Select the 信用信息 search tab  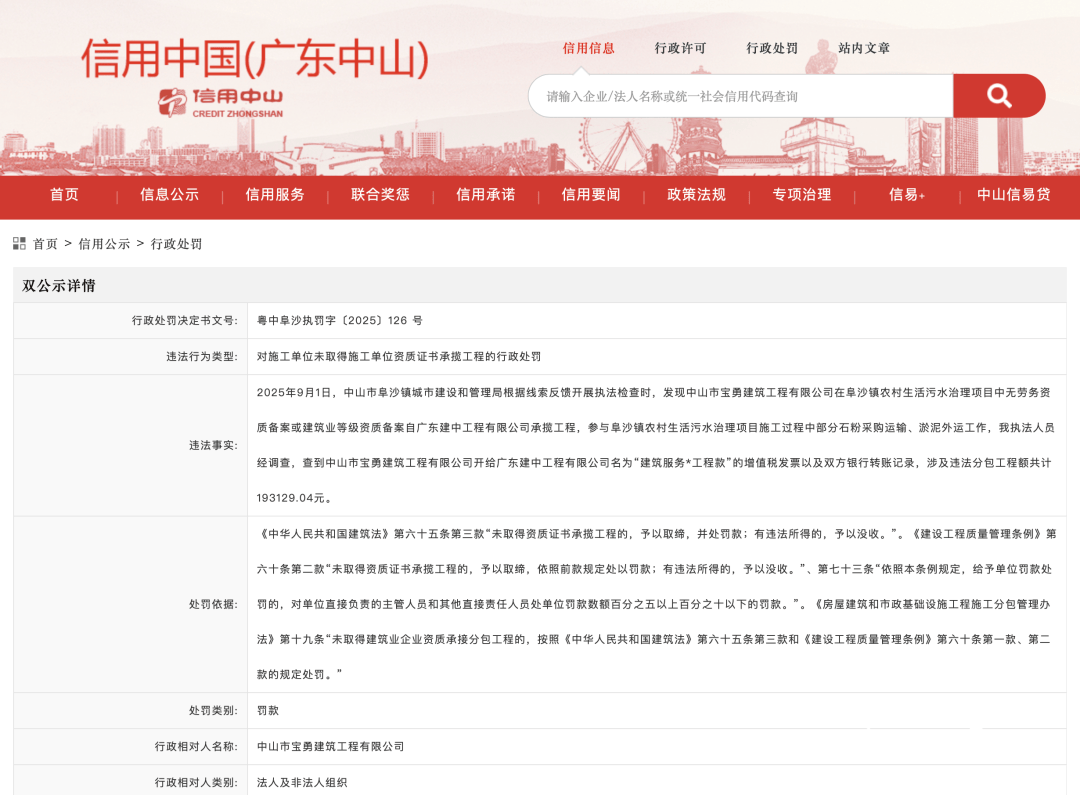coord(588,48)
